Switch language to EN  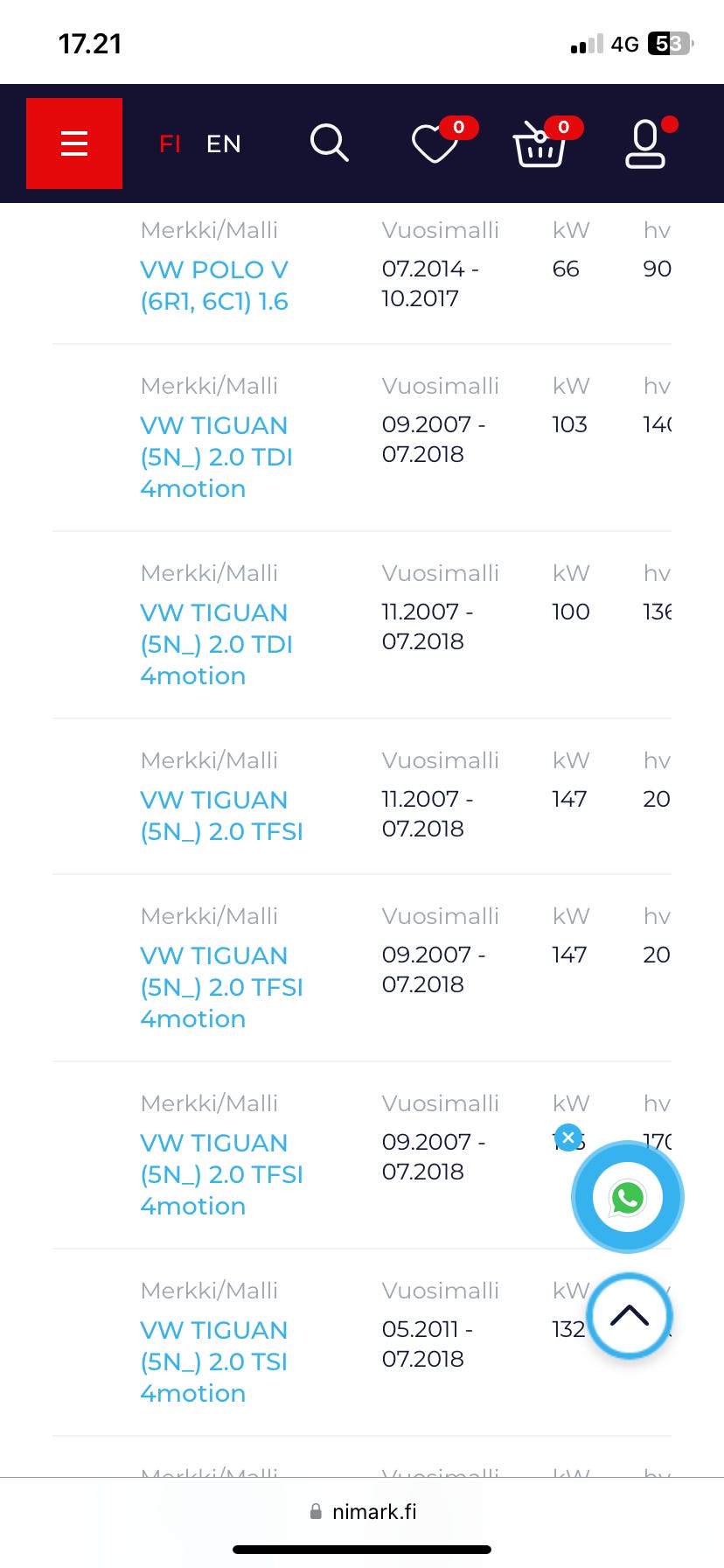pyautogui.click(x=223, y=143)
